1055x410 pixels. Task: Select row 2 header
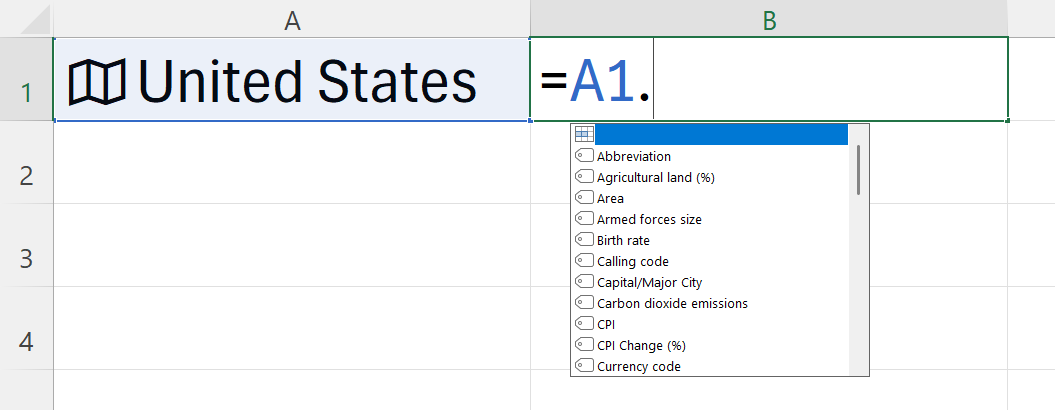pos(26,162)
